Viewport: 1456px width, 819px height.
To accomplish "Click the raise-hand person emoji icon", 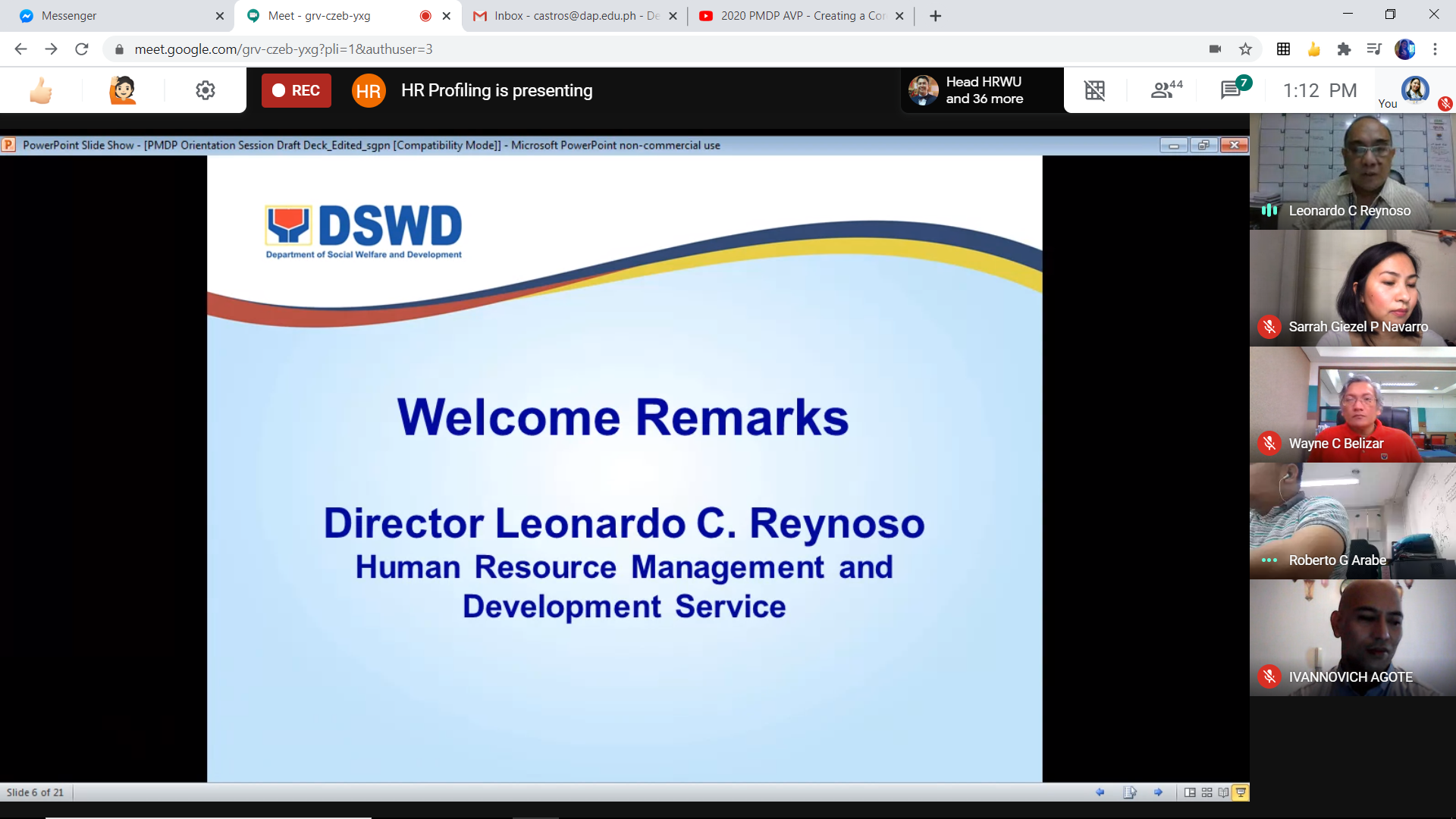I will tap(123, 90).
